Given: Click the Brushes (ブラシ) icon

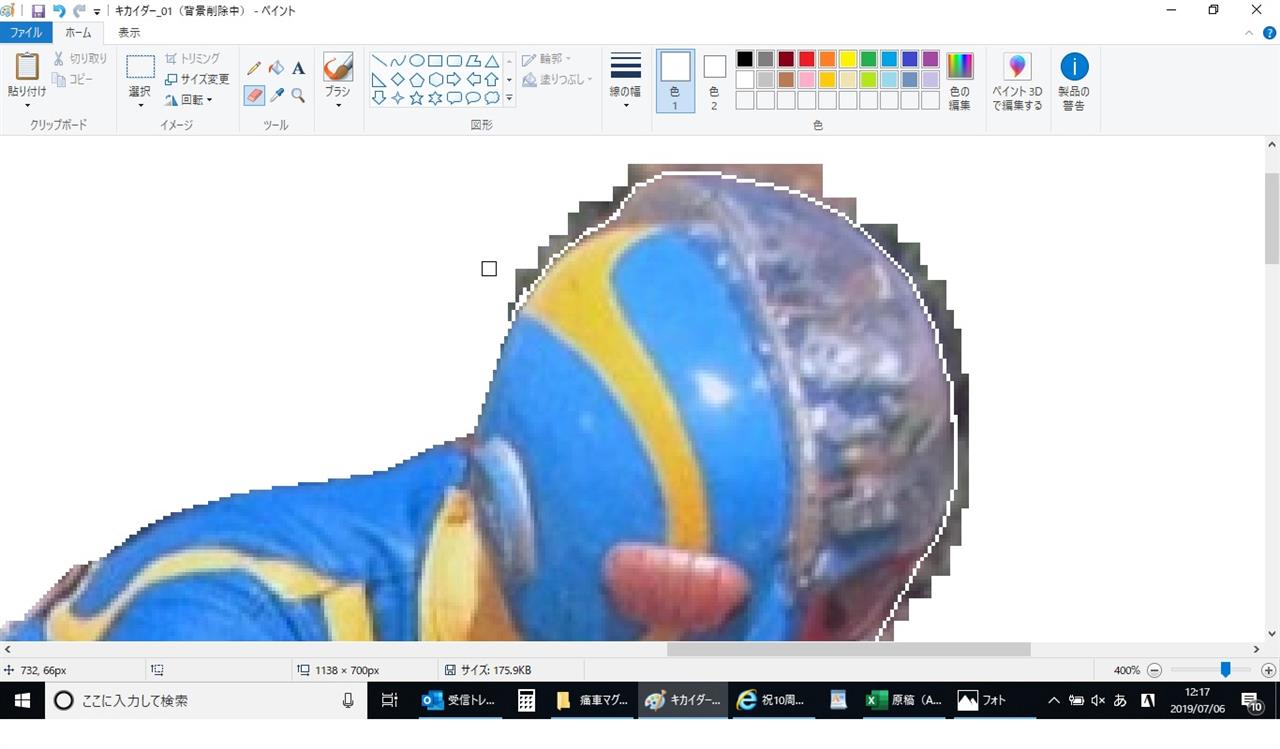Looking at the screenshot, I should 338,67.
